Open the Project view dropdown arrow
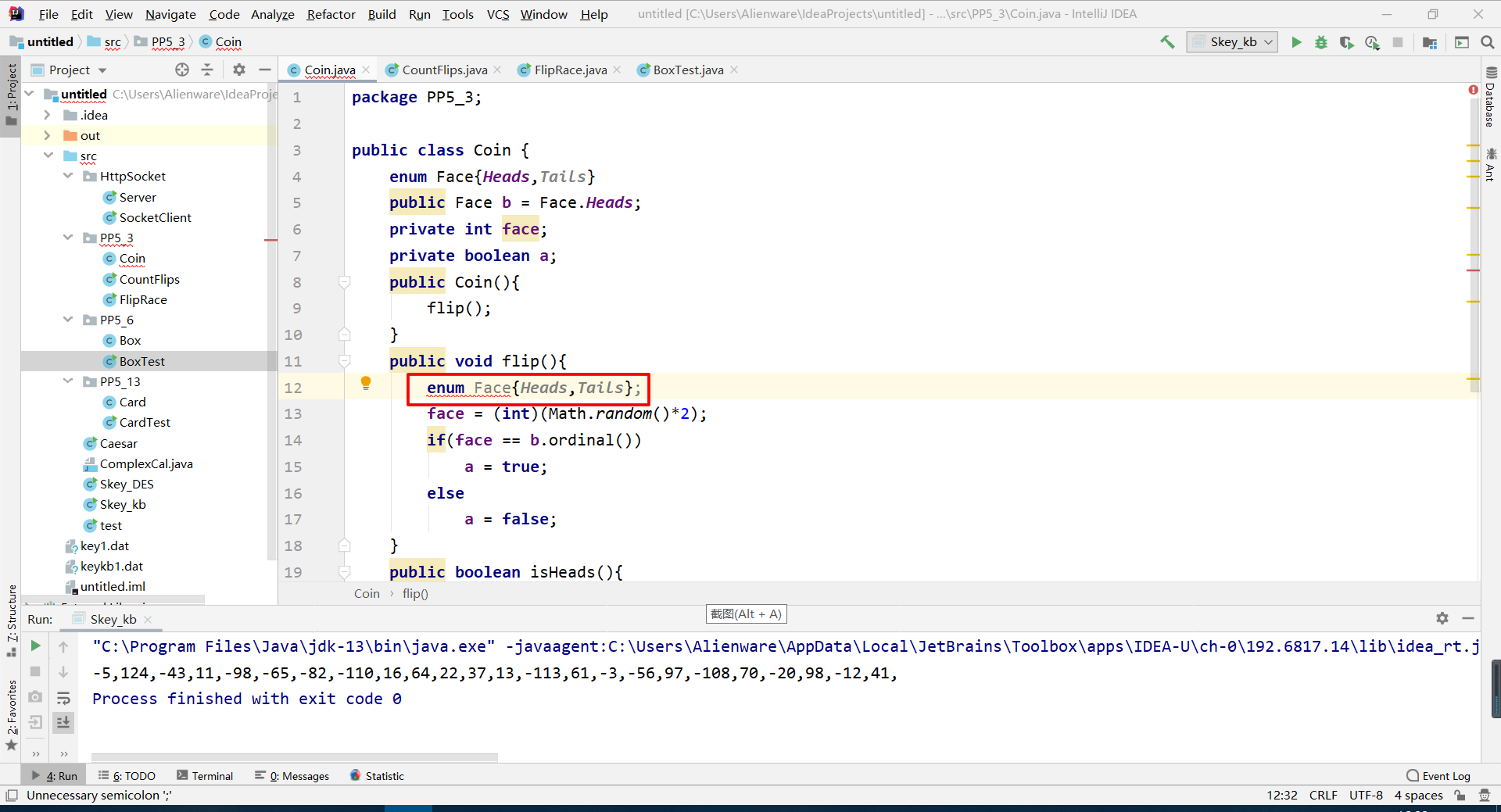This screenshot has width=1501, height=812. 102,70
